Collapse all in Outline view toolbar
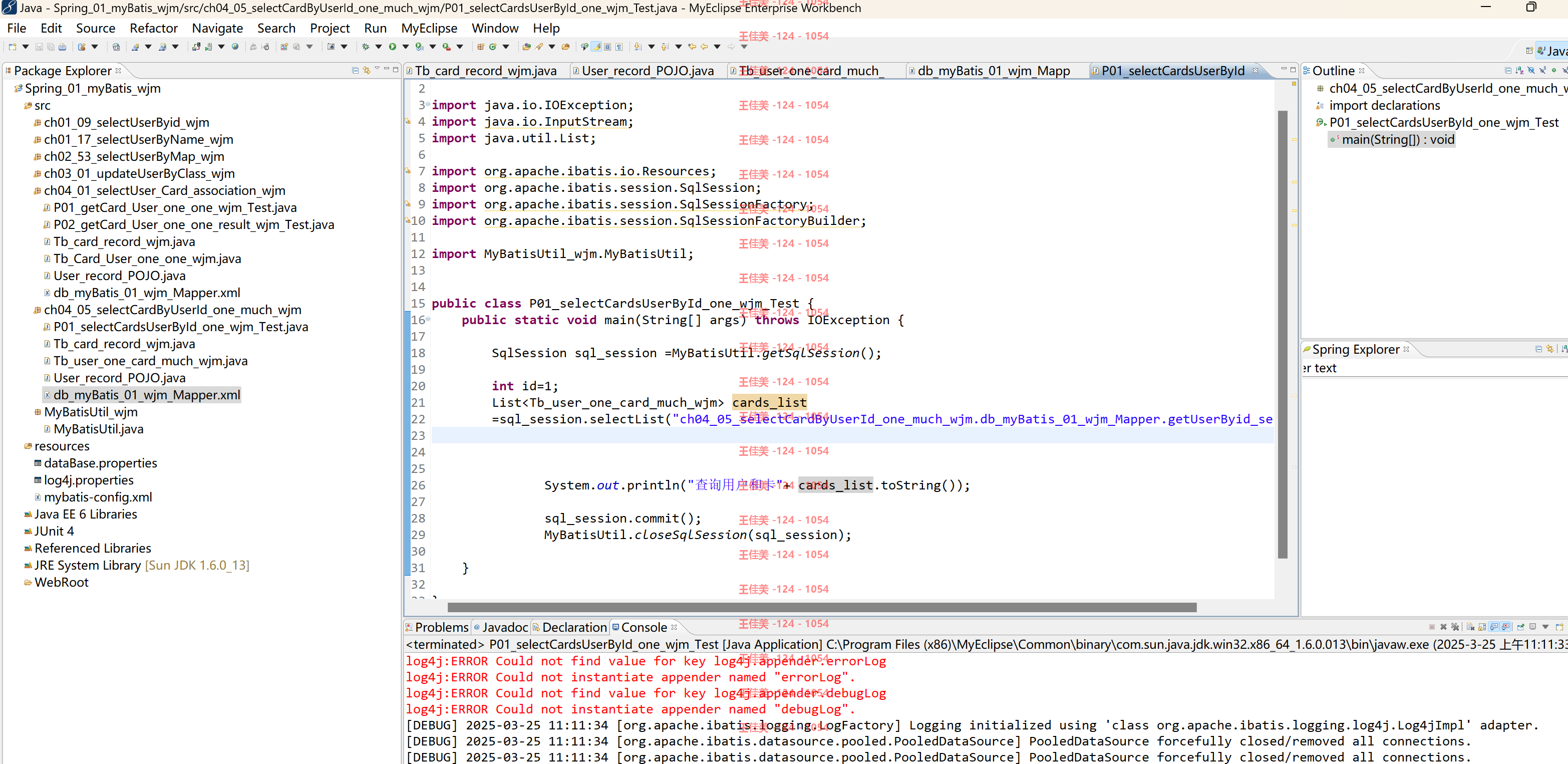The height and width of the screenshot is (764, 1568). (x=1508, y=71)
